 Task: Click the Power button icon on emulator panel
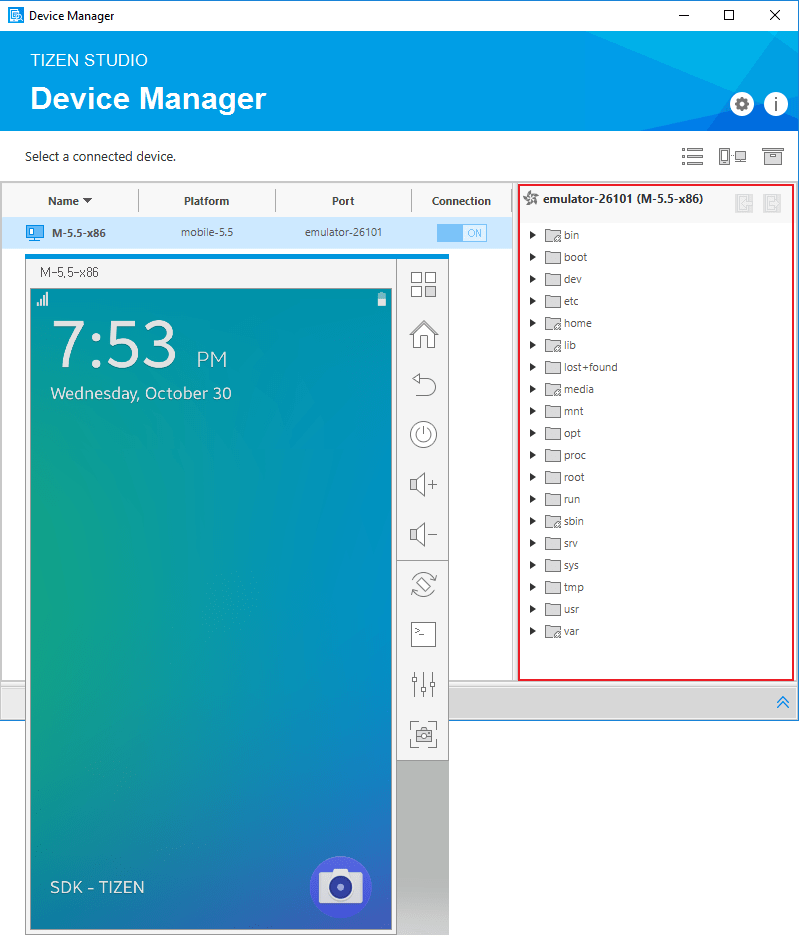pyautogui.click(x=423, y=435)
